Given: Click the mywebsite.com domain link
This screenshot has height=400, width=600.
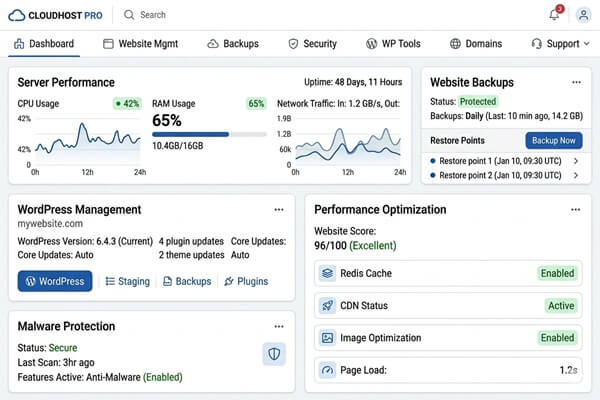Looking at the screenshot, I should pos(50,224).
